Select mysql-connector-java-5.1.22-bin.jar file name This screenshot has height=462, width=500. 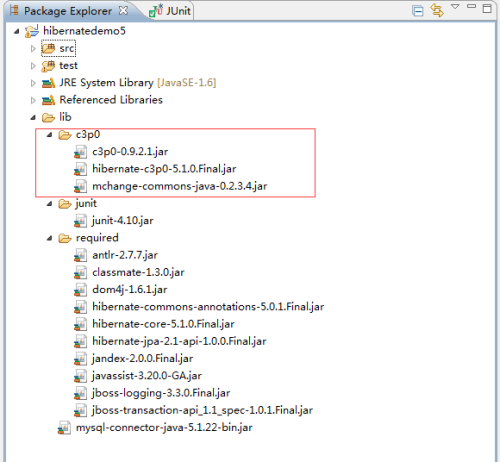click(x=164, y=428)
